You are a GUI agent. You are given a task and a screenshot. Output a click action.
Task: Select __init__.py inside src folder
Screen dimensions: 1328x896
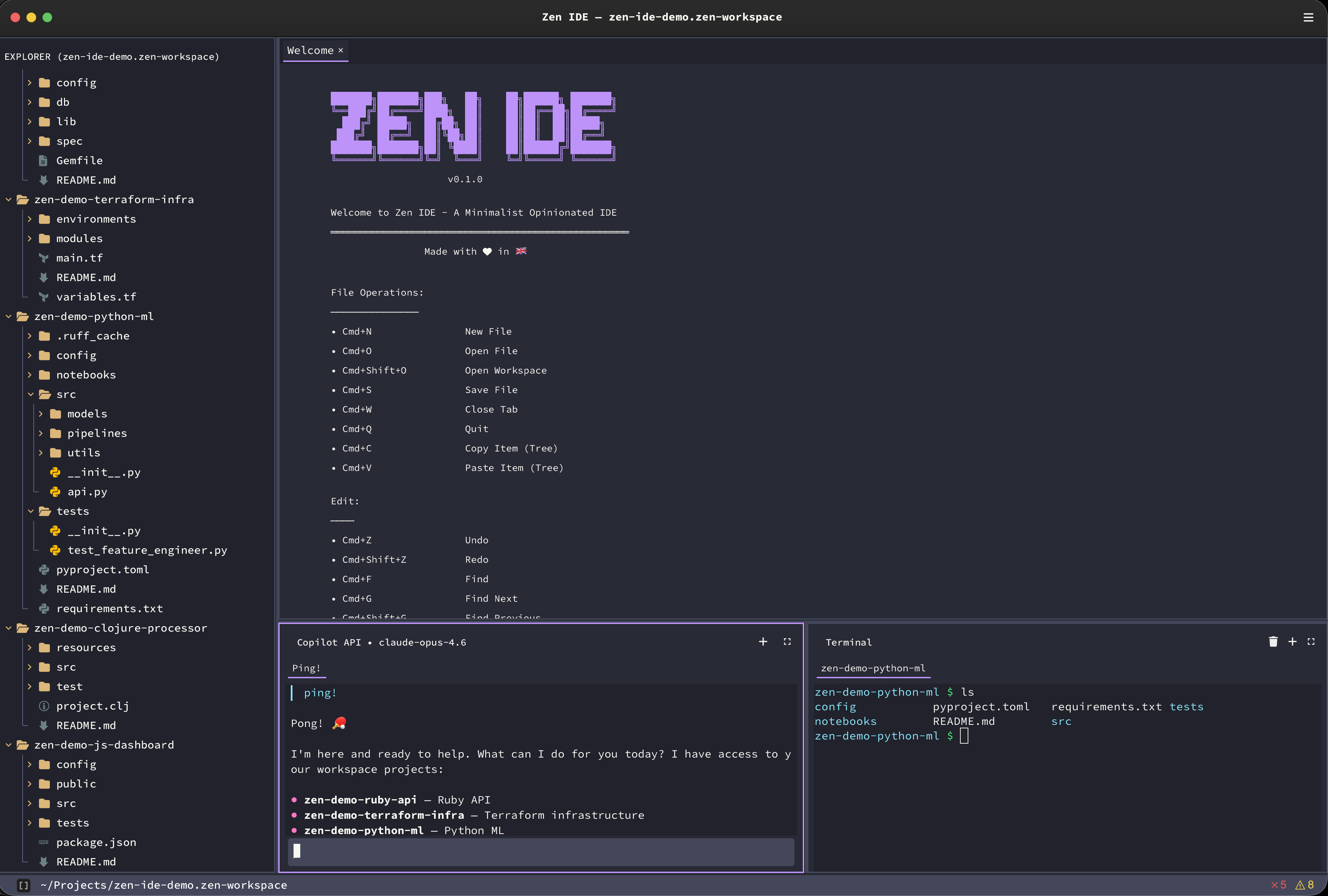pos(103,473)
